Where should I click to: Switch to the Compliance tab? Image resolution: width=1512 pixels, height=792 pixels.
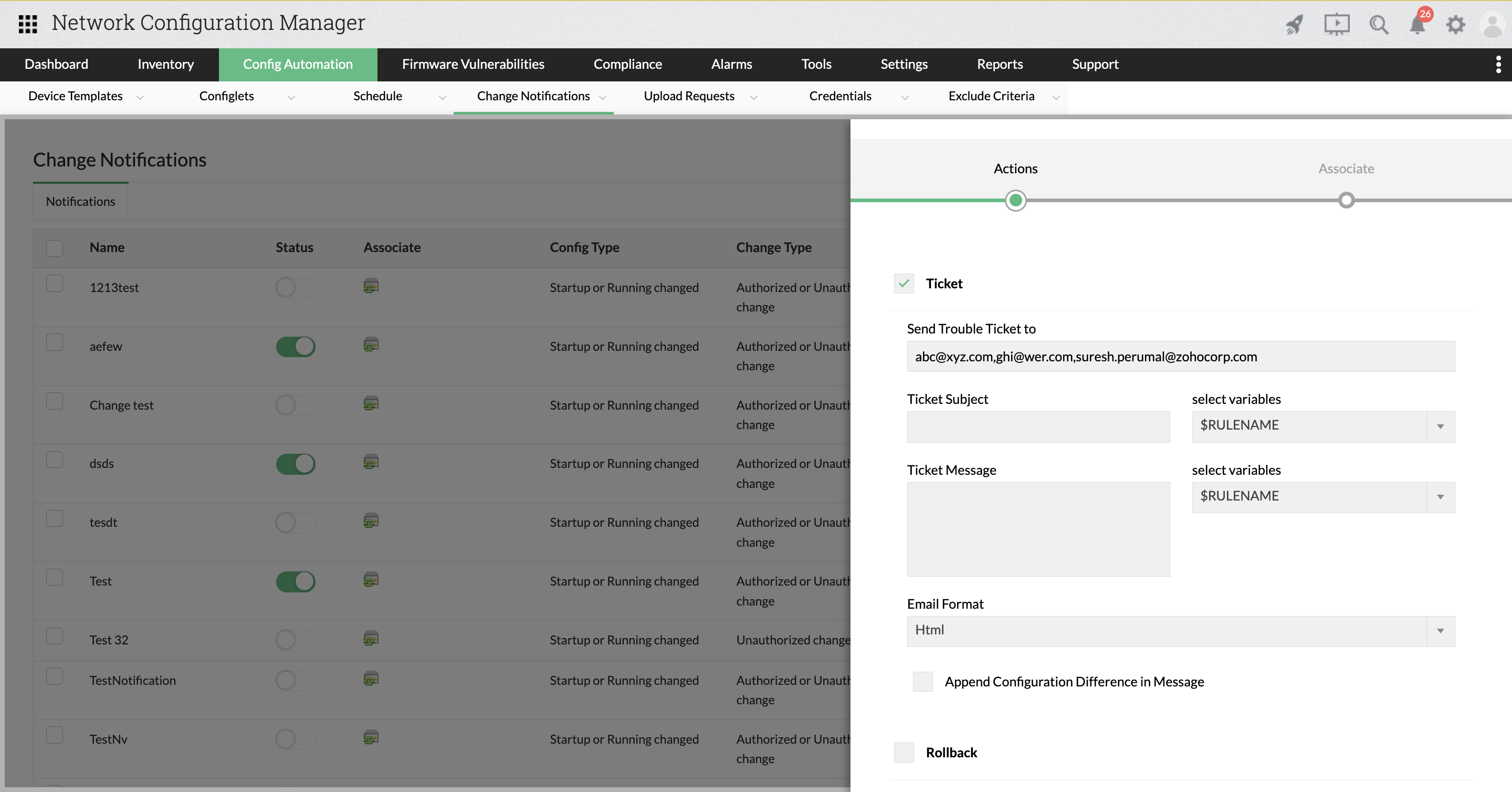click(627, 65)
